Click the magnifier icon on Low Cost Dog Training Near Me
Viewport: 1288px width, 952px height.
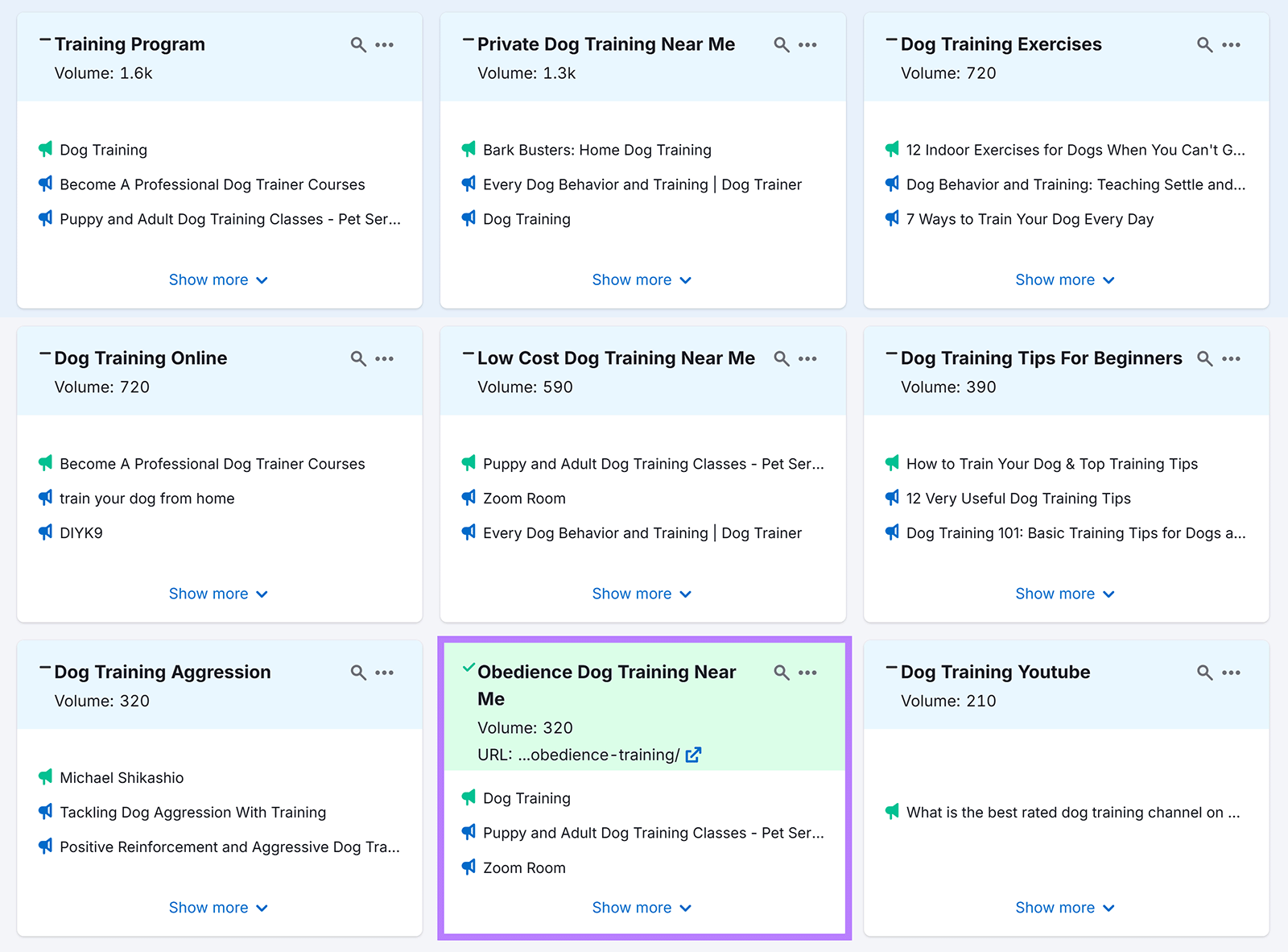pos(781,358)
